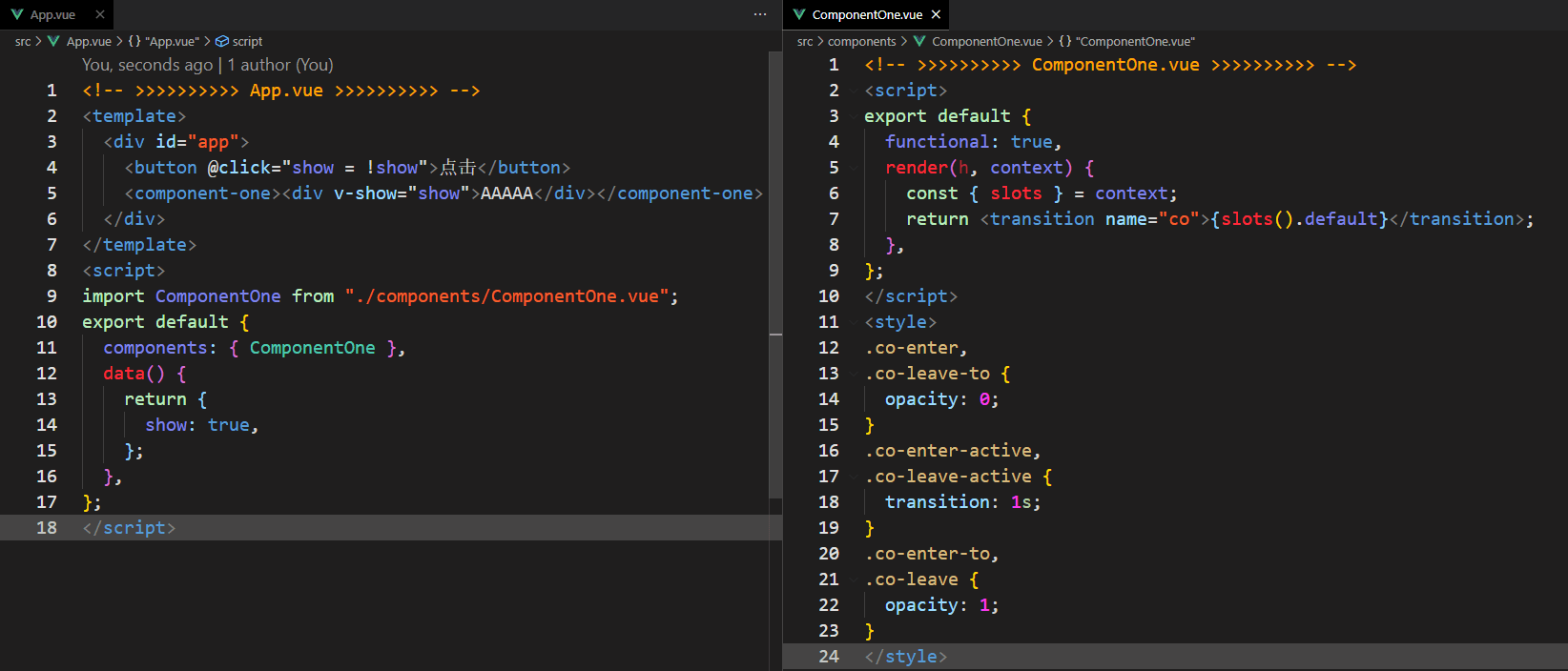The image size is (1568, 671).
Task: Click the braces "ComponentOne.vue" symbol breadcrumb
Action: 1127,41
